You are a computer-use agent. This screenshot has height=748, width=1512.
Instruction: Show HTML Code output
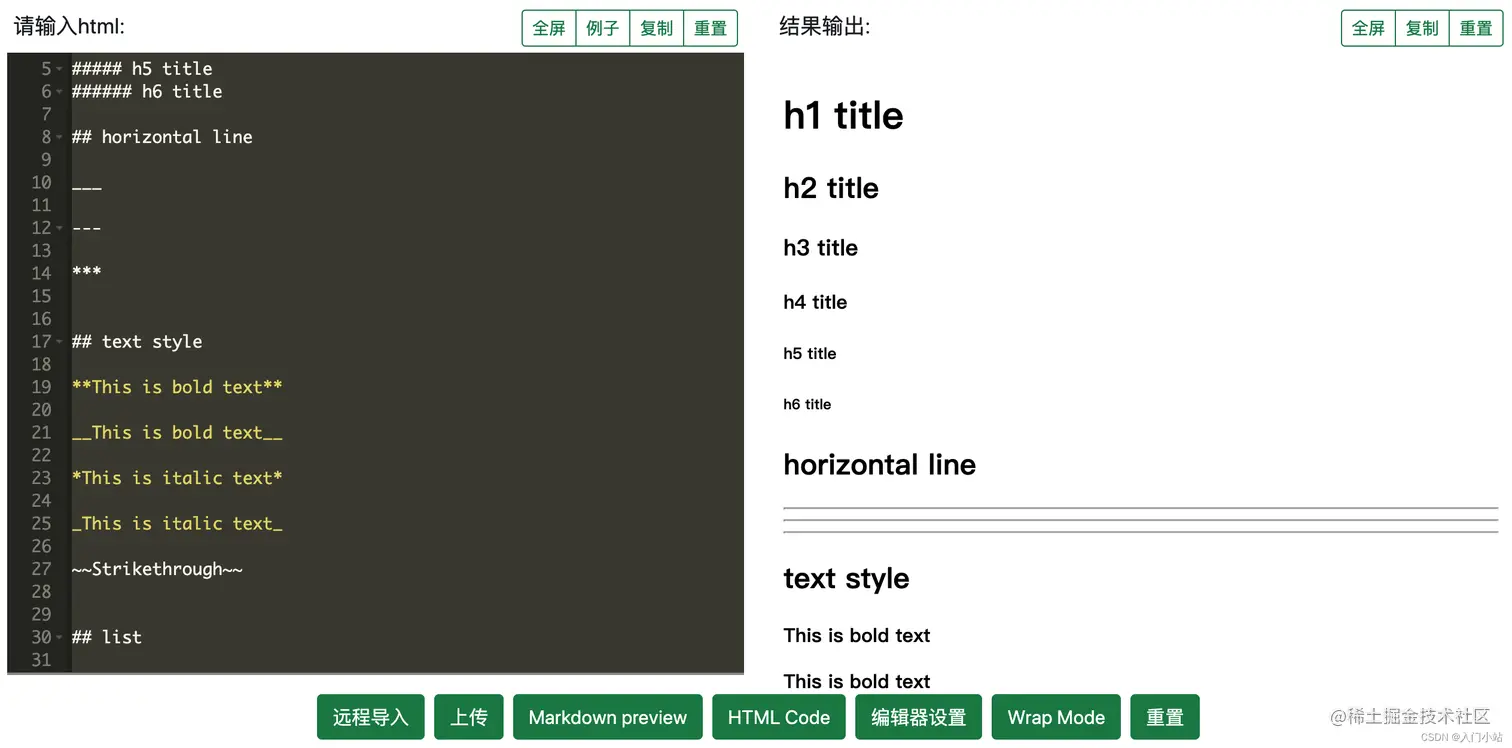pos(779,717)
